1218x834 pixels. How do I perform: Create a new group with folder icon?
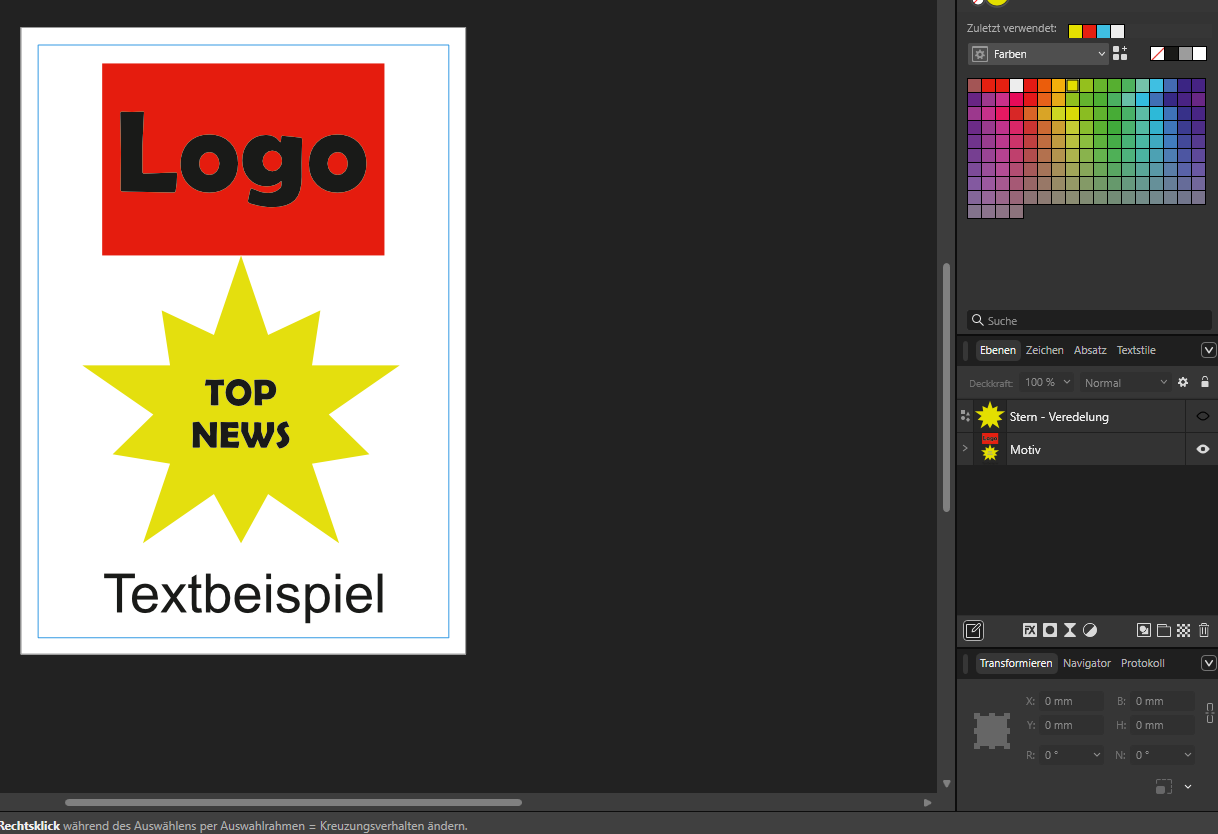[x=1164, y=630]
